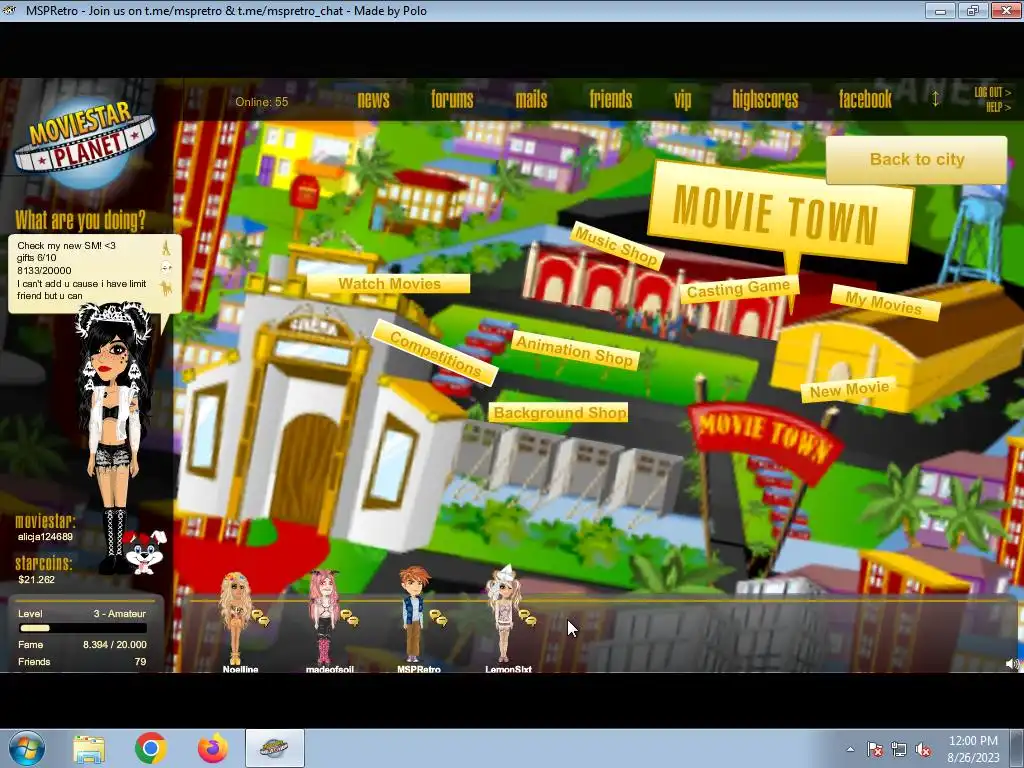
Task: Open My Movies label
Action: 884,303
